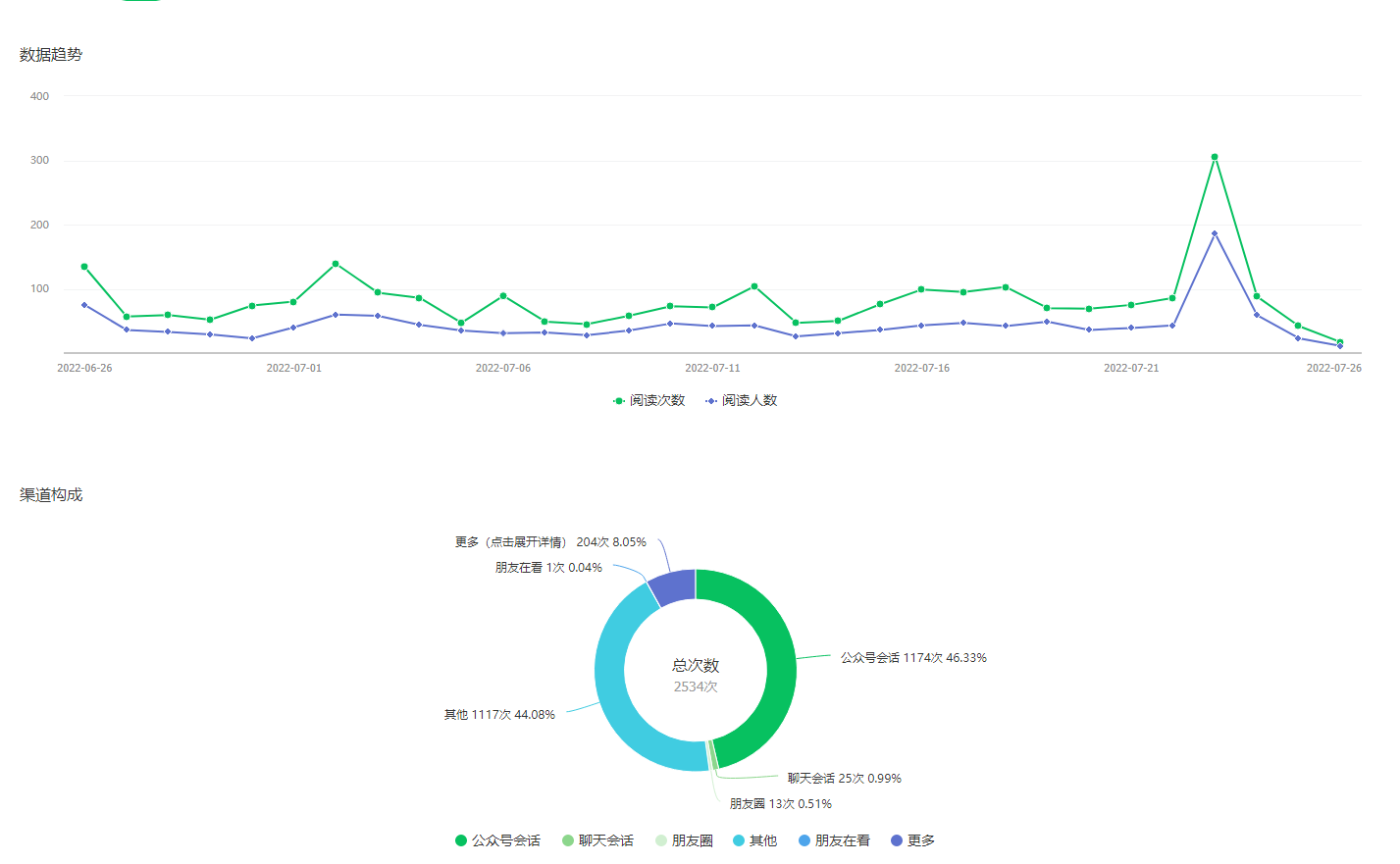Toggle the 阅读次数 legend series
This screenshot has height=864, width=1400.
(x=648, y=400)
